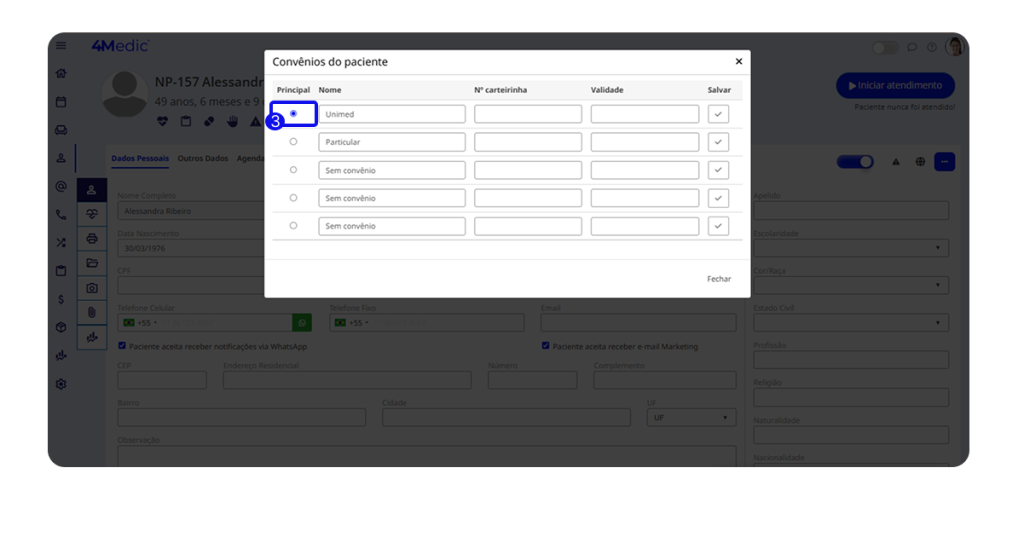Set Particular as the principal convênio
The height and width of the screenshot is (537, 1024).
click(x=293, y=142)
